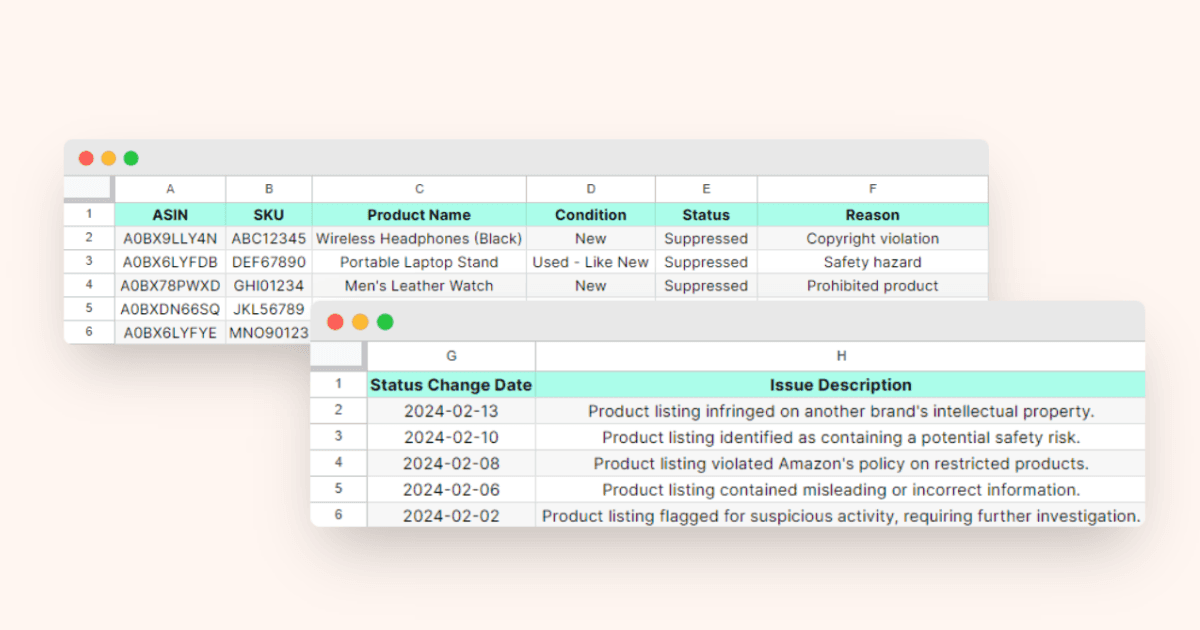Viewport: 1200px width, 630px height.
Task: Select column header H in front spreadsheet
Action: [x=840, y=355]
